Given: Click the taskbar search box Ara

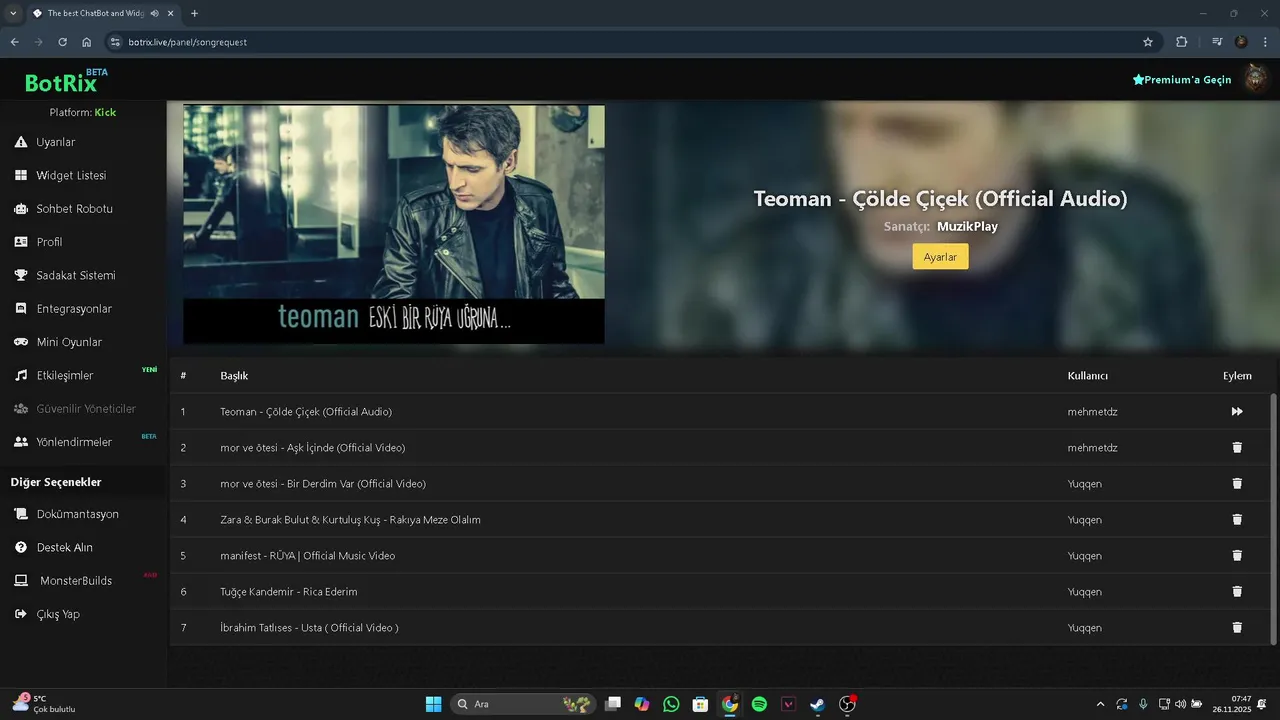Looking at the screenshot, I should pyautogui.click(x=521, y=704).
